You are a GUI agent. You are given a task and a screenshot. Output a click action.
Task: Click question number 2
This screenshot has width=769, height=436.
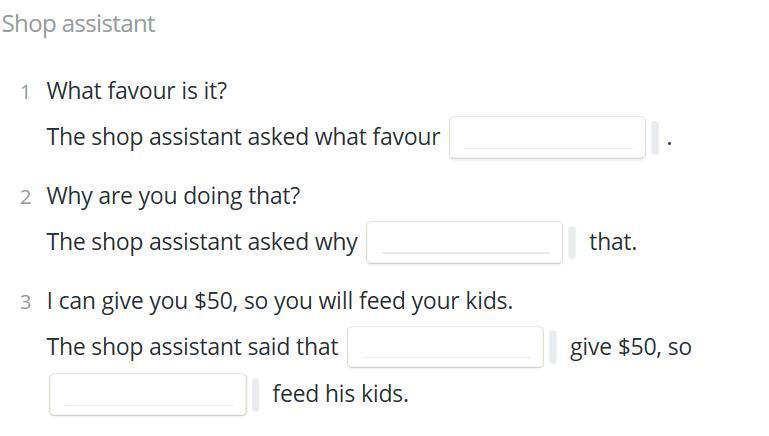point(25,197)
